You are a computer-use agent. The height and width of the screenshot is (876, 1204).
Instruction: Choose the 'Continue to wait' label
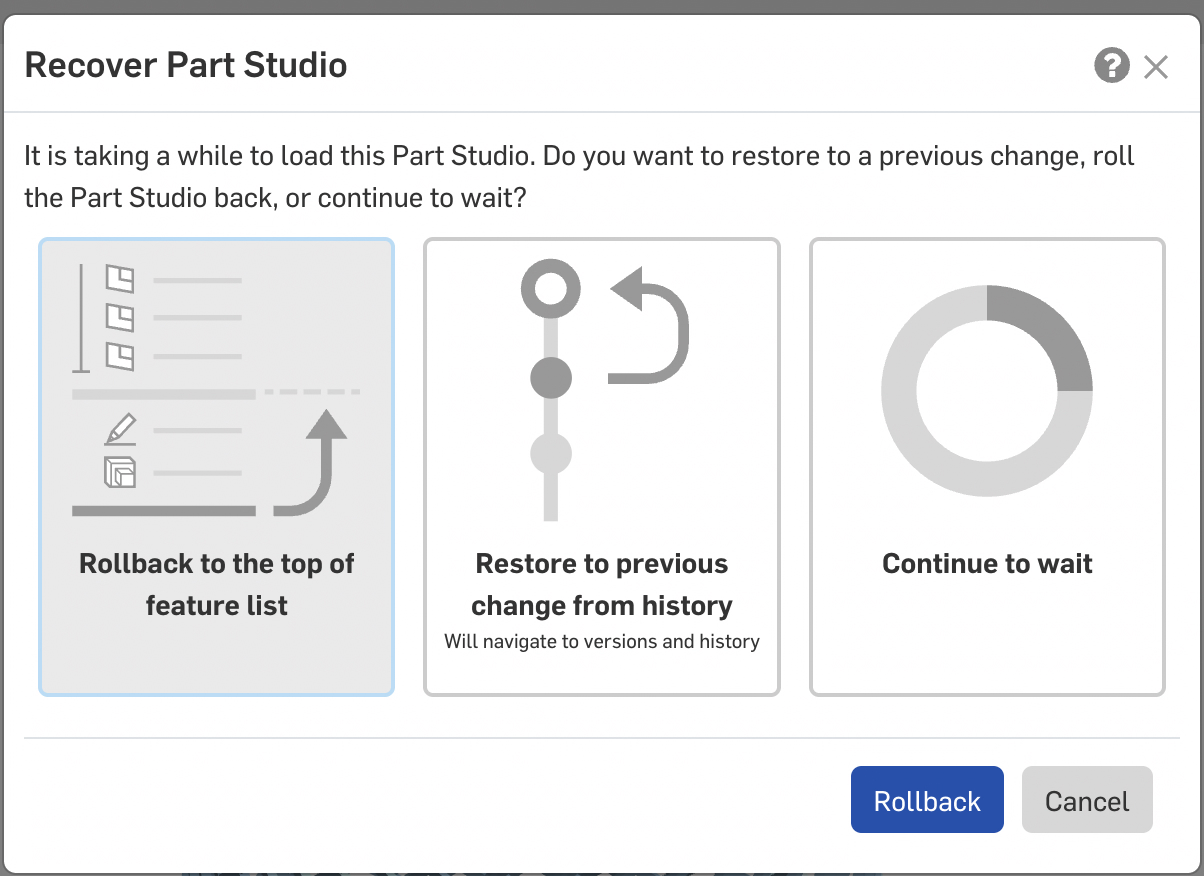coord(987,564)
